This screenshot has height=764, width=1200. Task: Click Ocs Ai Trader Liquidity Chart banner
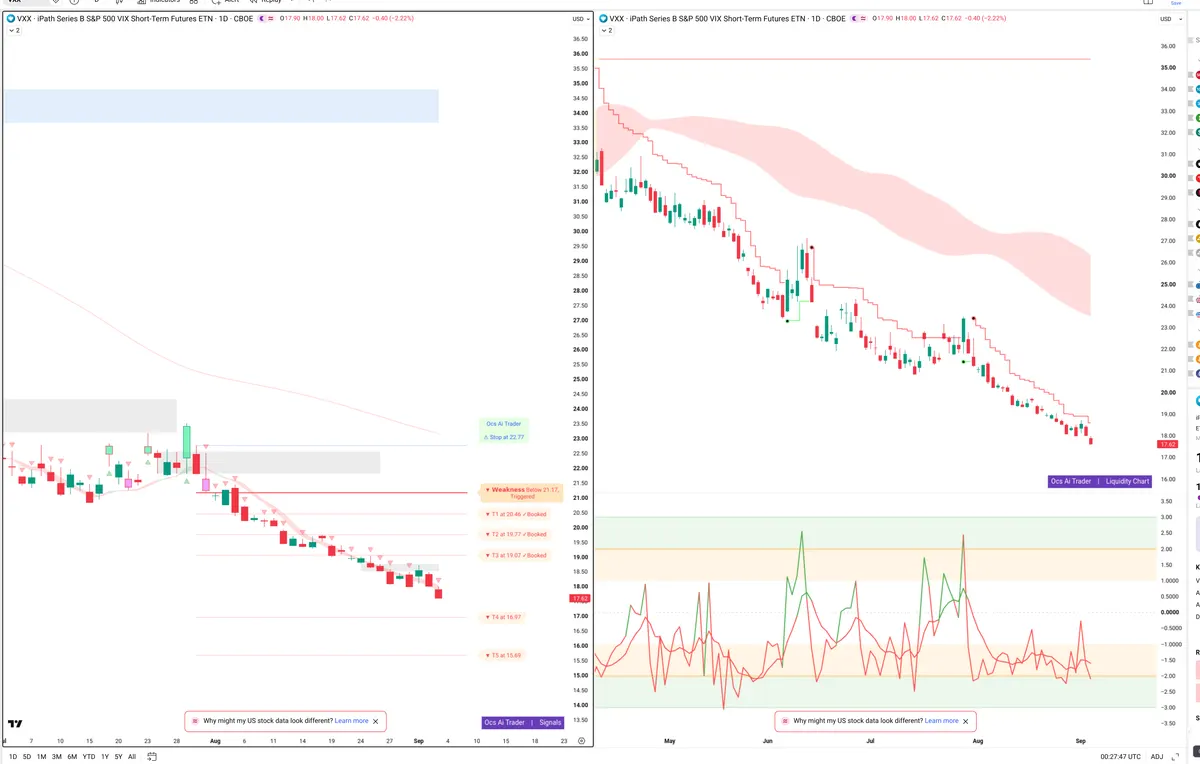(1100, 481)
